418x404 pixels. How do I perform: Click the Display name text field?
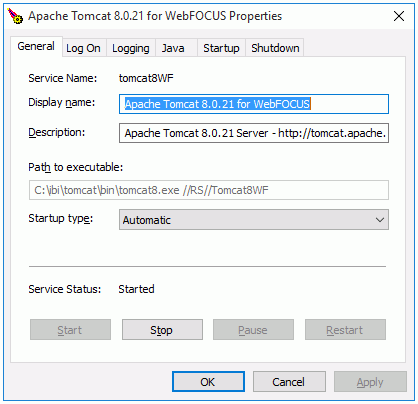[254, 104]
